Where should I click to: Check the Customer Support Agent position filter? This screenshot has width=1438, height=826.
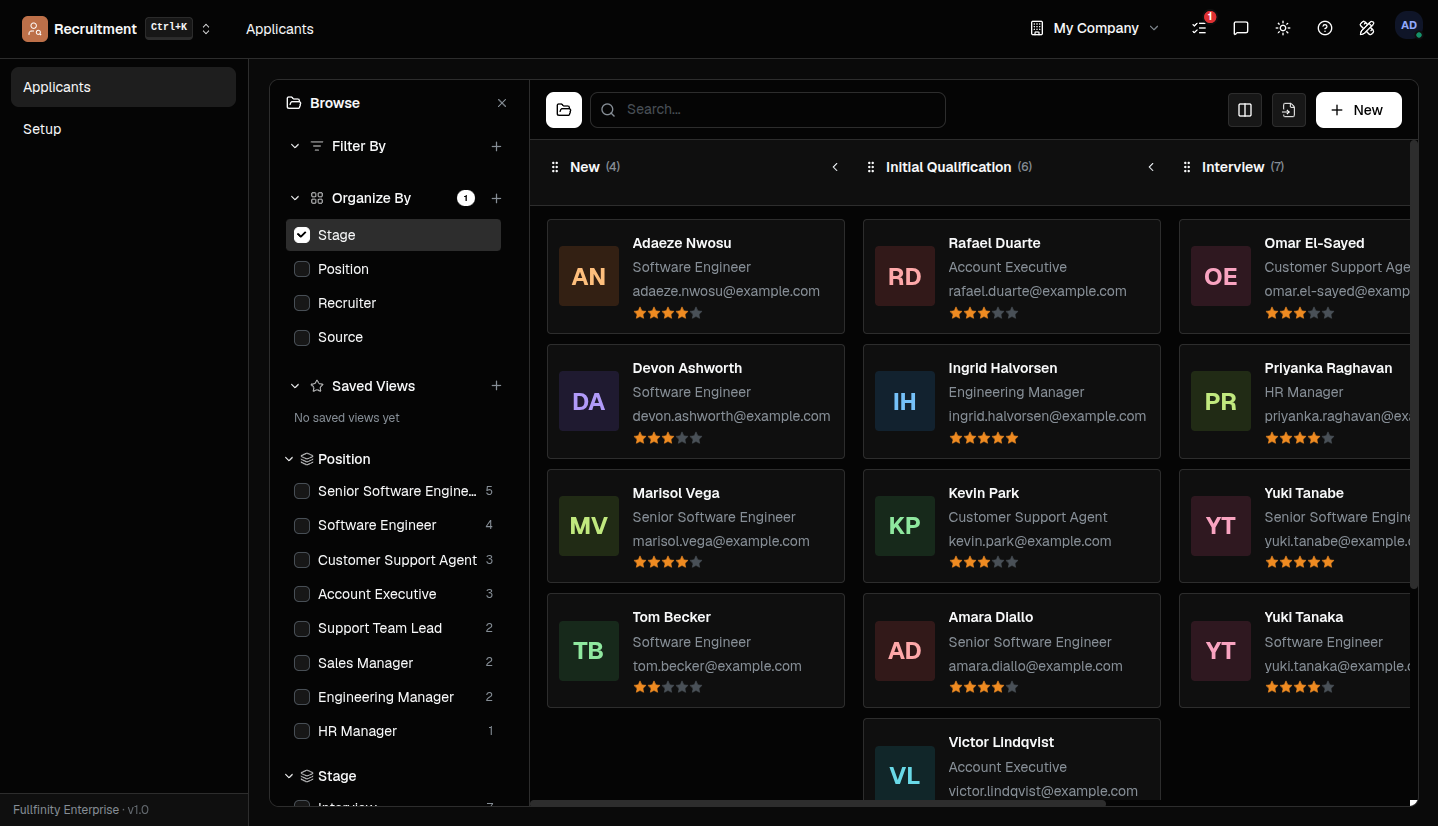(302, 560)
